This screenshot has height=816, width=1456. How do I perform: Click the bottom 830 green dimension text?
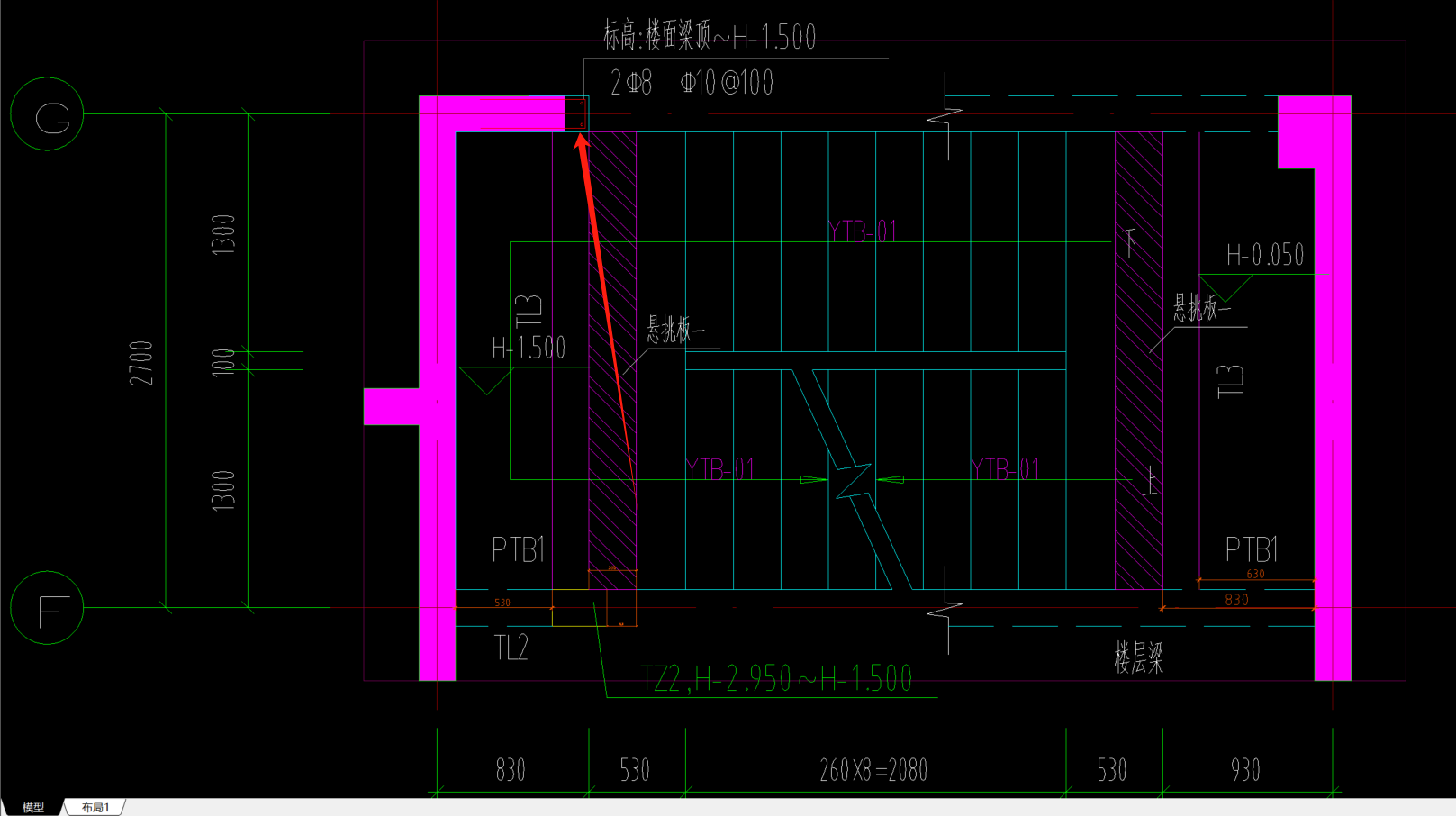coord(511,770)
